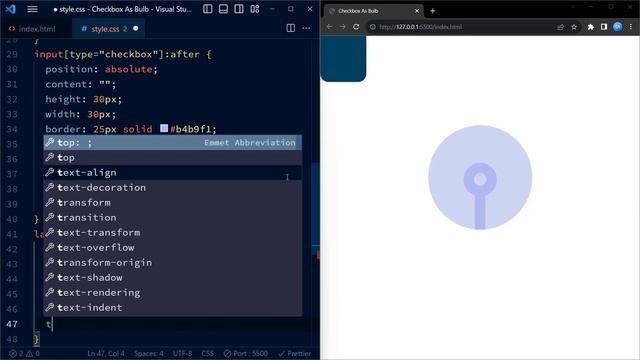Click the editor vertical scrollbar
Screen dimensions: 640x360
pos(316,204)
